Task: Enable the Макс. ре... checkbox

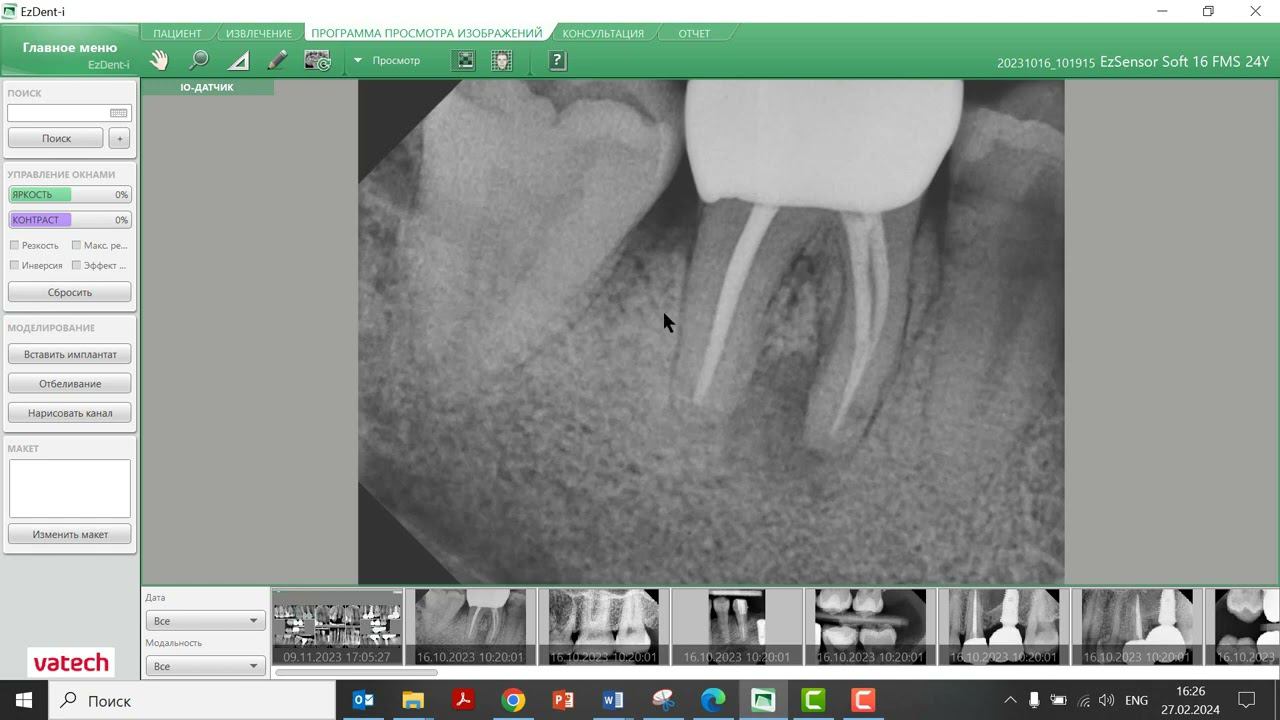Action: [x=77, y=245]
